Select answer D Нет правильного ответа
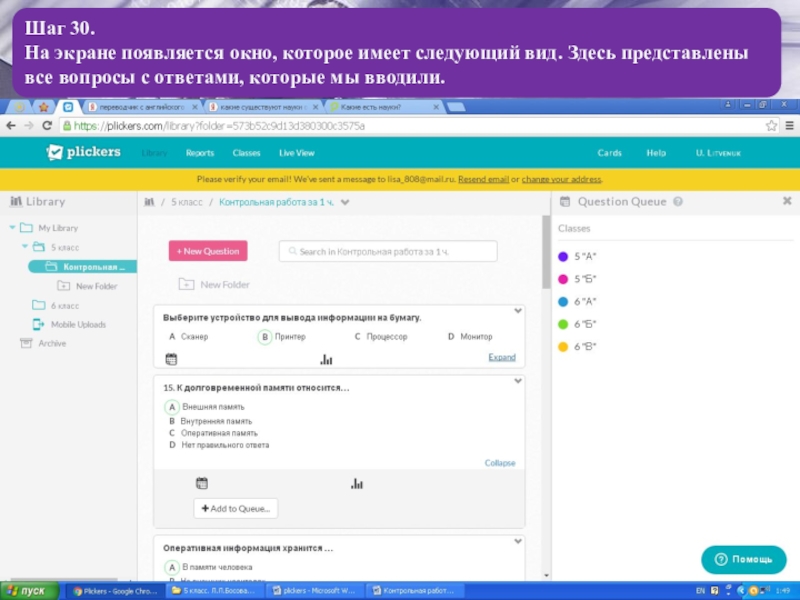 (219, 445)
